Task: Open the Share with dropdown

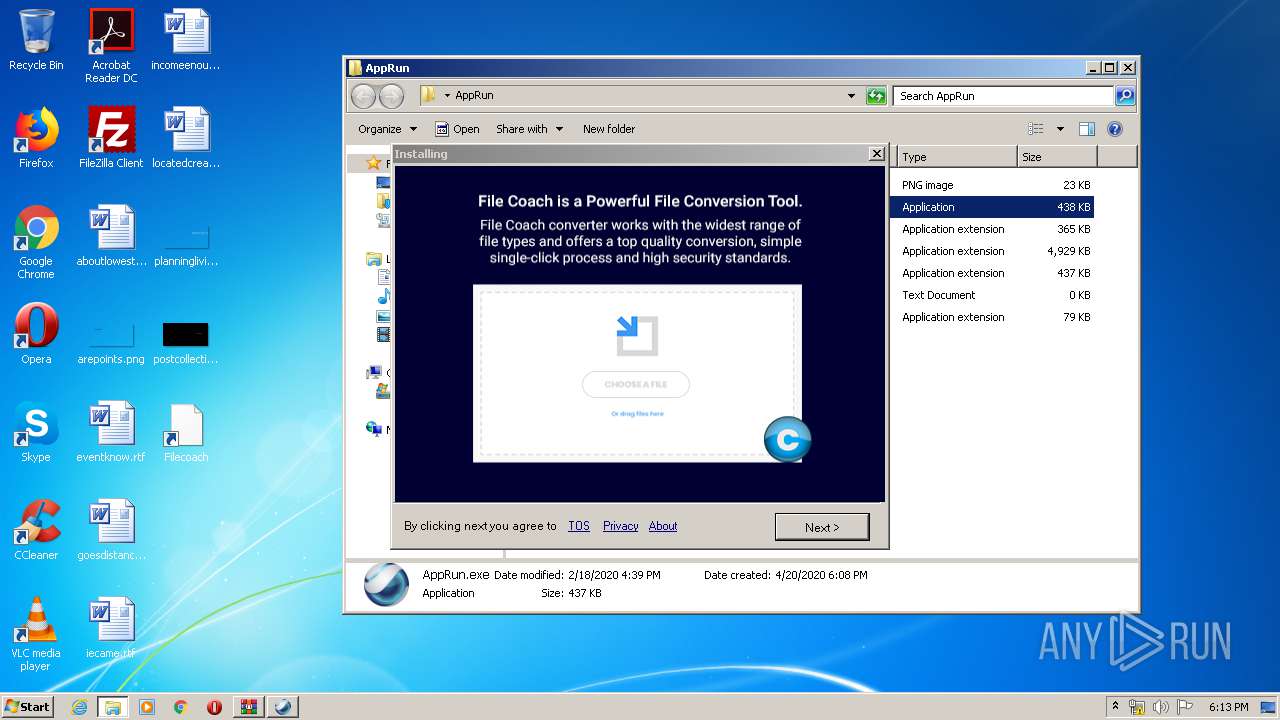Action: pos(530,129)
